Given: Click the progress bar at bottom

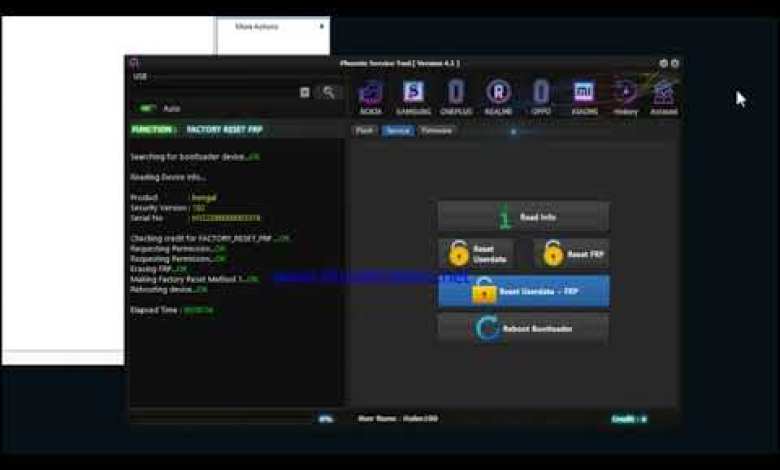Looking at the screenshot, I should pyautogui.click(x=221, y=419).
